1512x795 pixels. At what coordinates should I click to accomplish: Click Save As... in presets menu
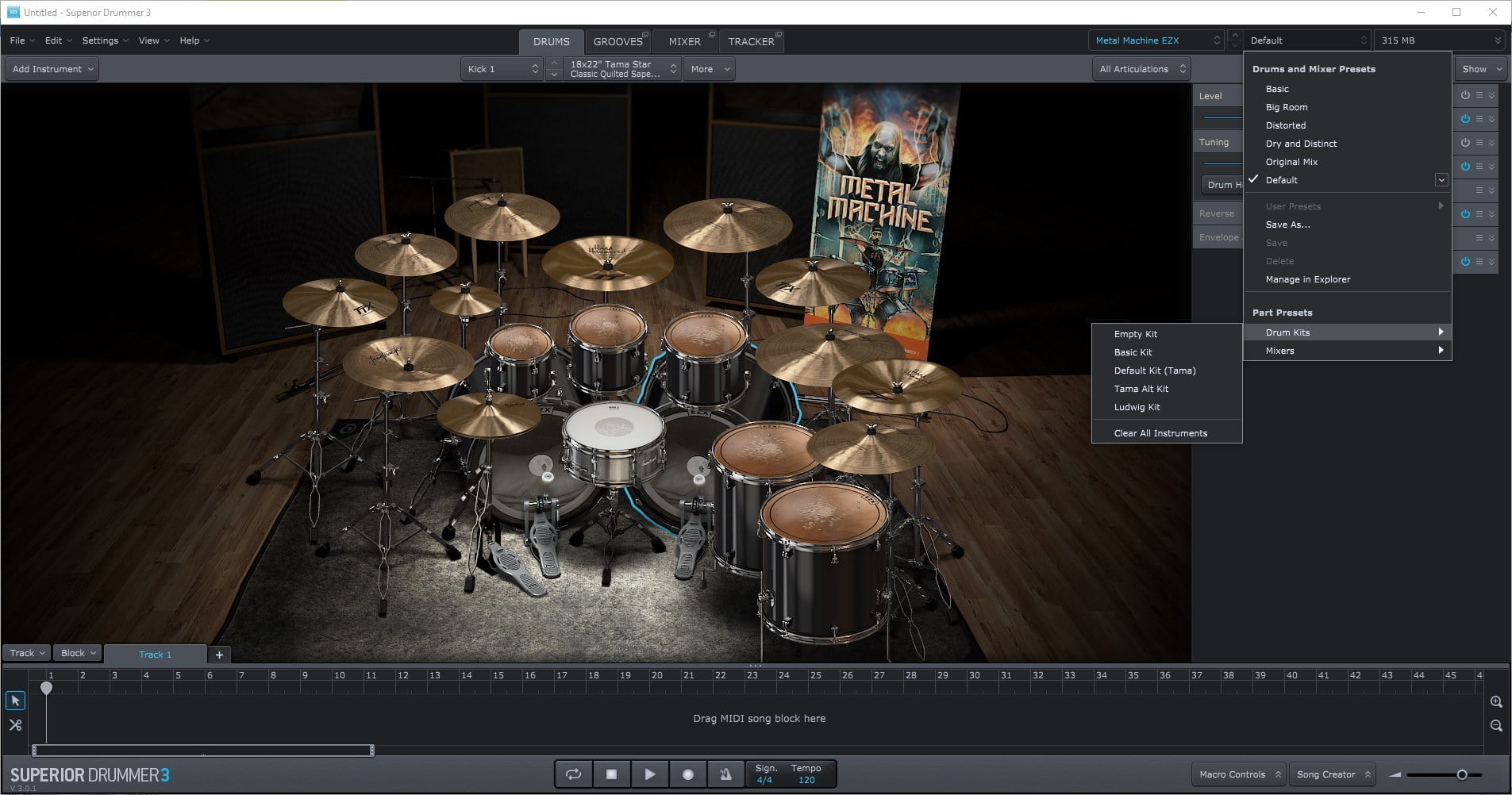1347,225
